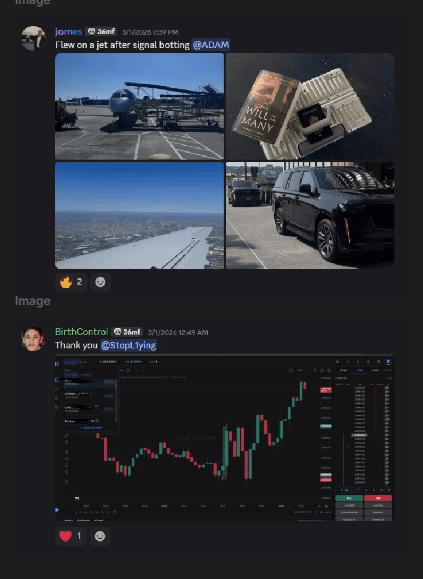The image size is (423, 579).
Task: Click the green Buy button in chart
Action: pyautogui.click(x=349, y=498)
